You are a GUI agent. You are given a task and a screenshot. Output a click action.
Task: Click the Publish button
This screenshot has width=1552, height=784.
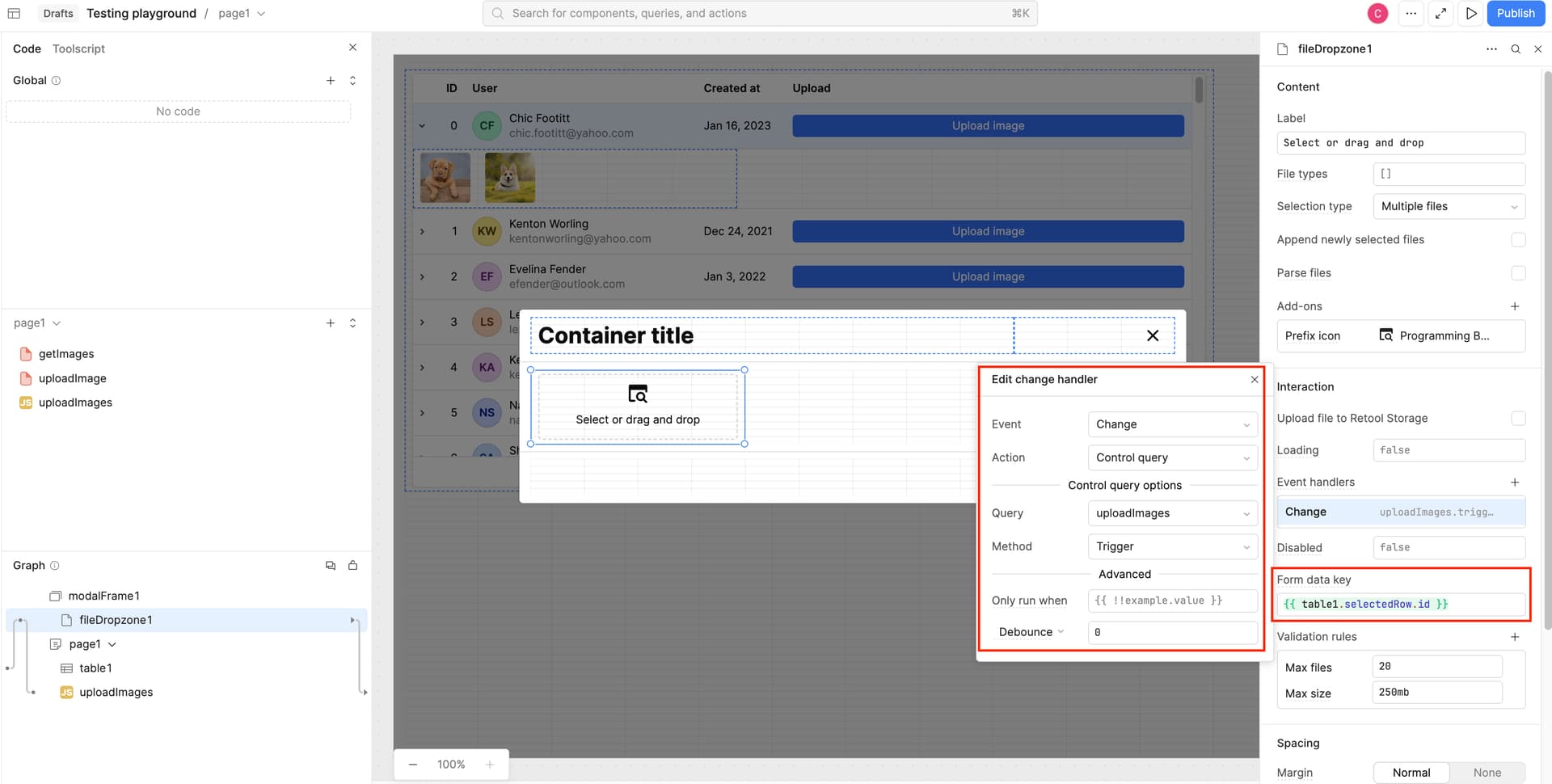click(1515, 14)
